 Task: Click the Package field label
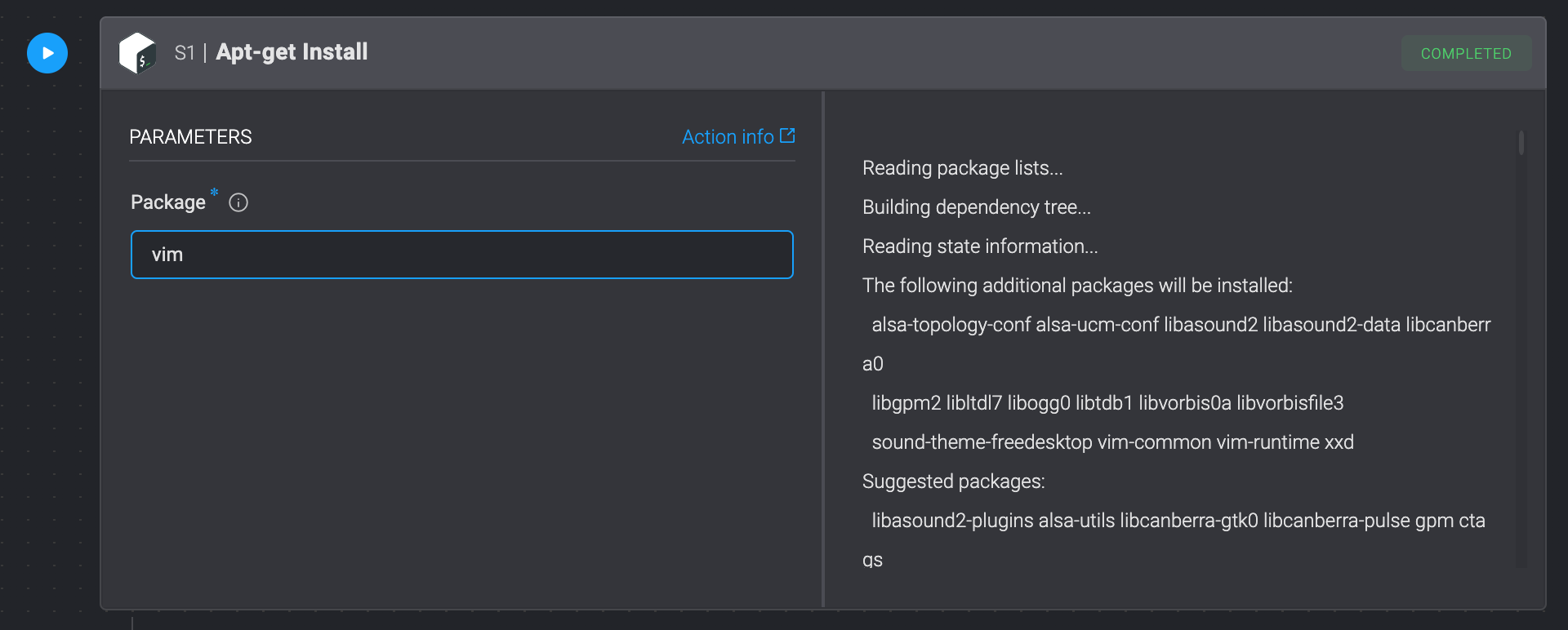(168, 202)
